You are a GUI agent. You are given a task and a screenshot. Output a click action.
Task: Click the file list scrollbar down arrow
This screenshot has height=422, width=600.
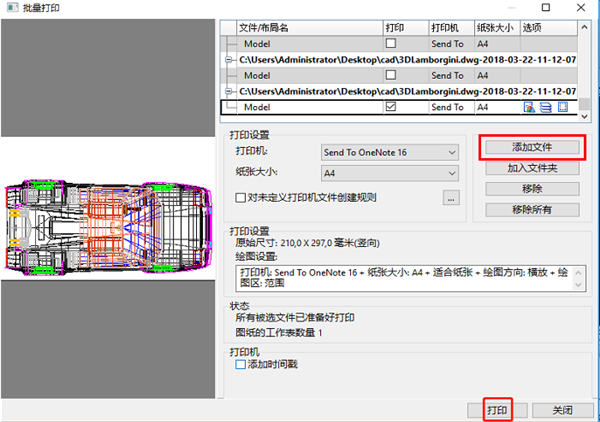point(584,116)
